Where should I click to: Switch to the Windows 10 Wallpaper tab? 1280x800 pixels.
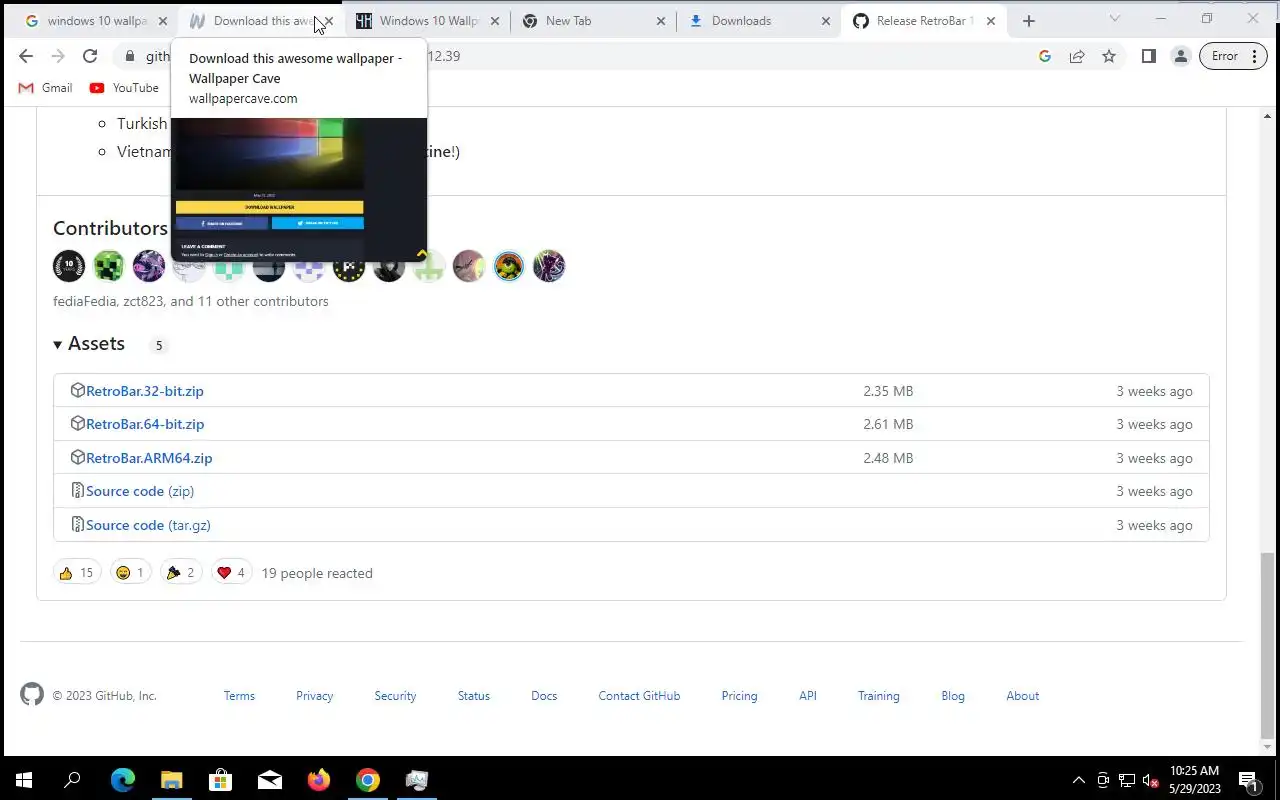428,20
